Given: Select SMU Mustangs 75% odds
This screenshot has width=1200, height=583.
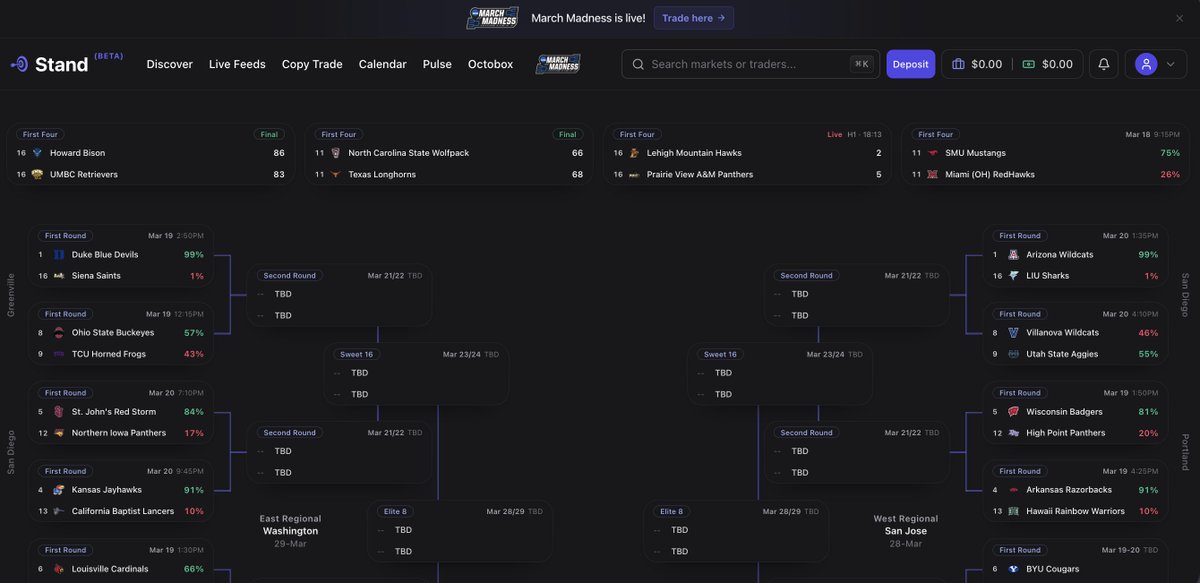Looking at the screenshot, I should click(1170, 153).
